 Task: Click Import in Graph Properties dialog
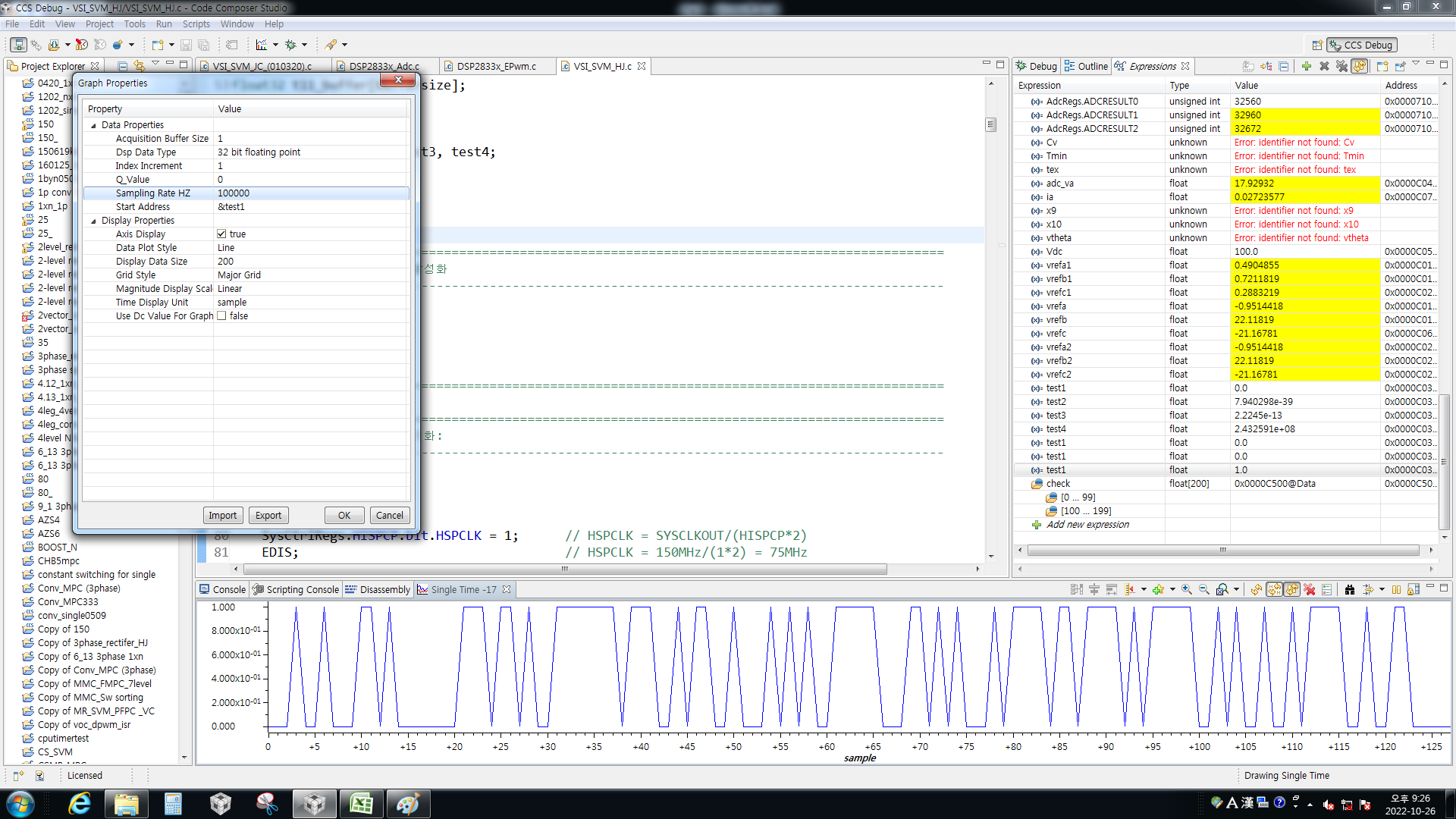click(222, 516)
